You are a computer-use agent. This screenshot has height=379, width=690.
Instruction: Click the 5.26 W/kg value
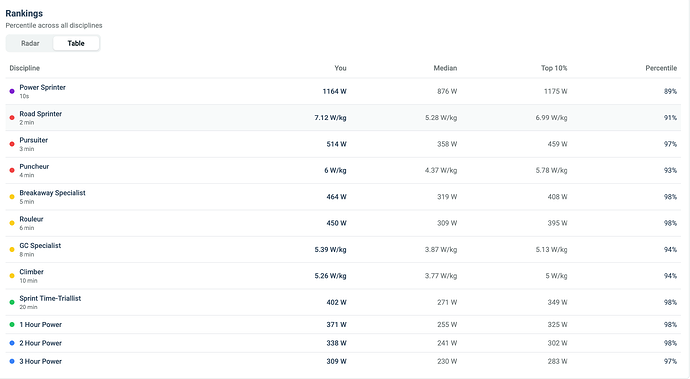(330, 276)
